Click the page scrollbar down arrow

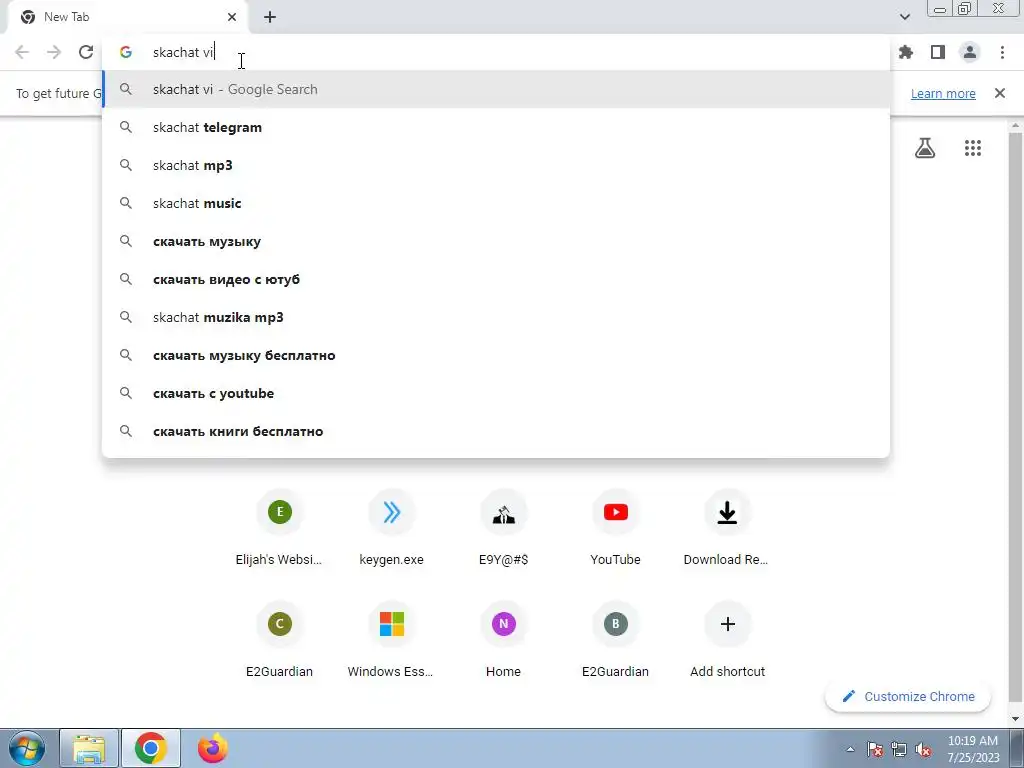tap(1015, 718)
